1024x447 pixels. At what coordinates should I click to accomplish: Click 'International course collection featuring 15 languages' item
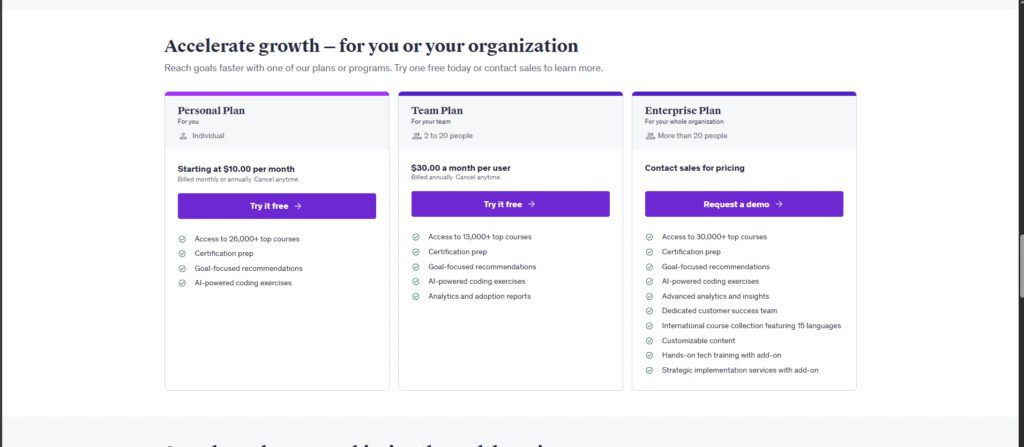pyautogui.click(x=751, y=326)
